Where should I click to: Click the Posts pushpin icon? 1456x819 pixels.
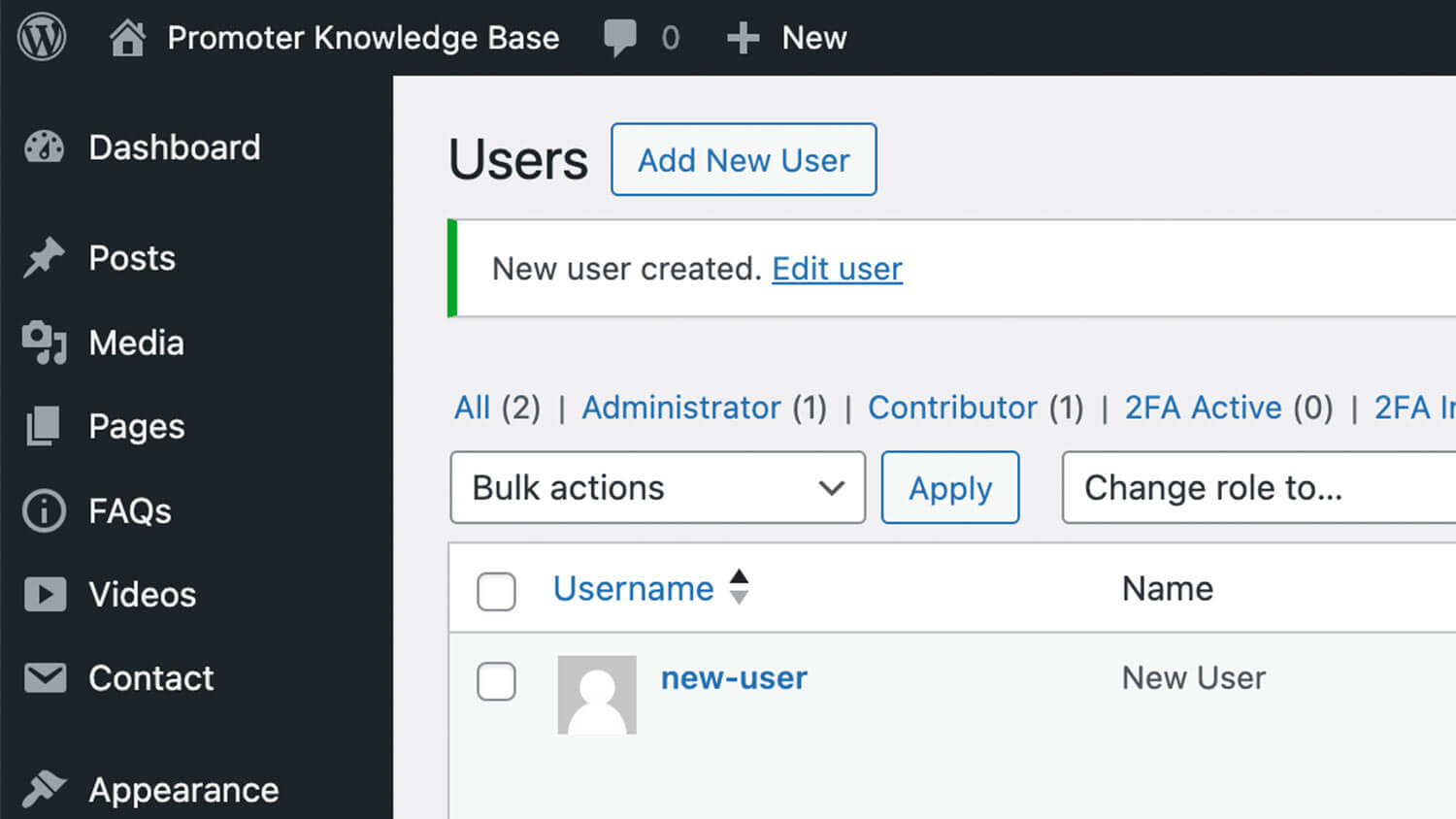click(44, 258)
